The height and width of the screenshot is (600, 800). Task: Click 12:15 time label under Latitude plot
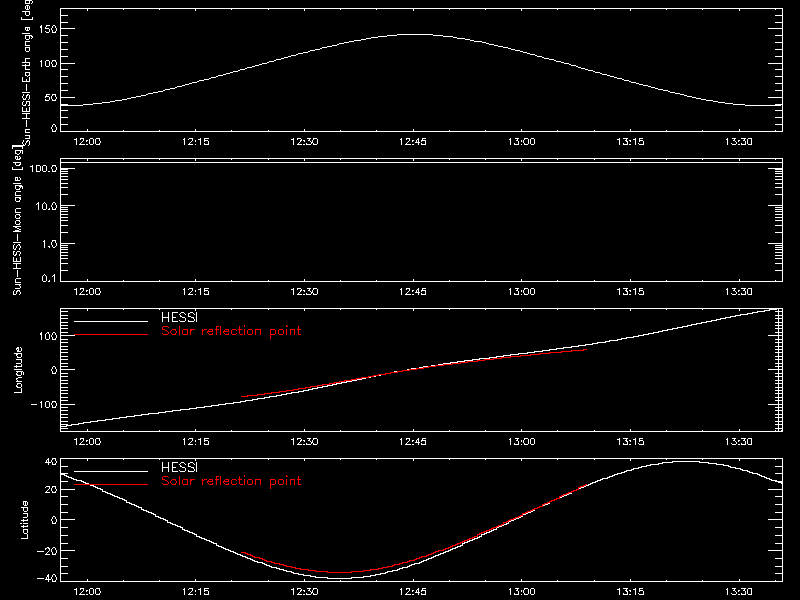tap(195, 591)
